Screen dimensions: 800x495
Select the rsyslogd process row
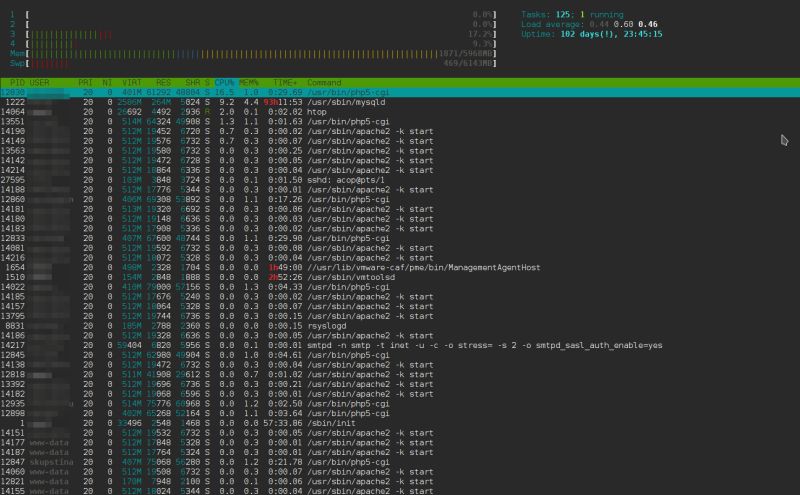coord(400,326)
